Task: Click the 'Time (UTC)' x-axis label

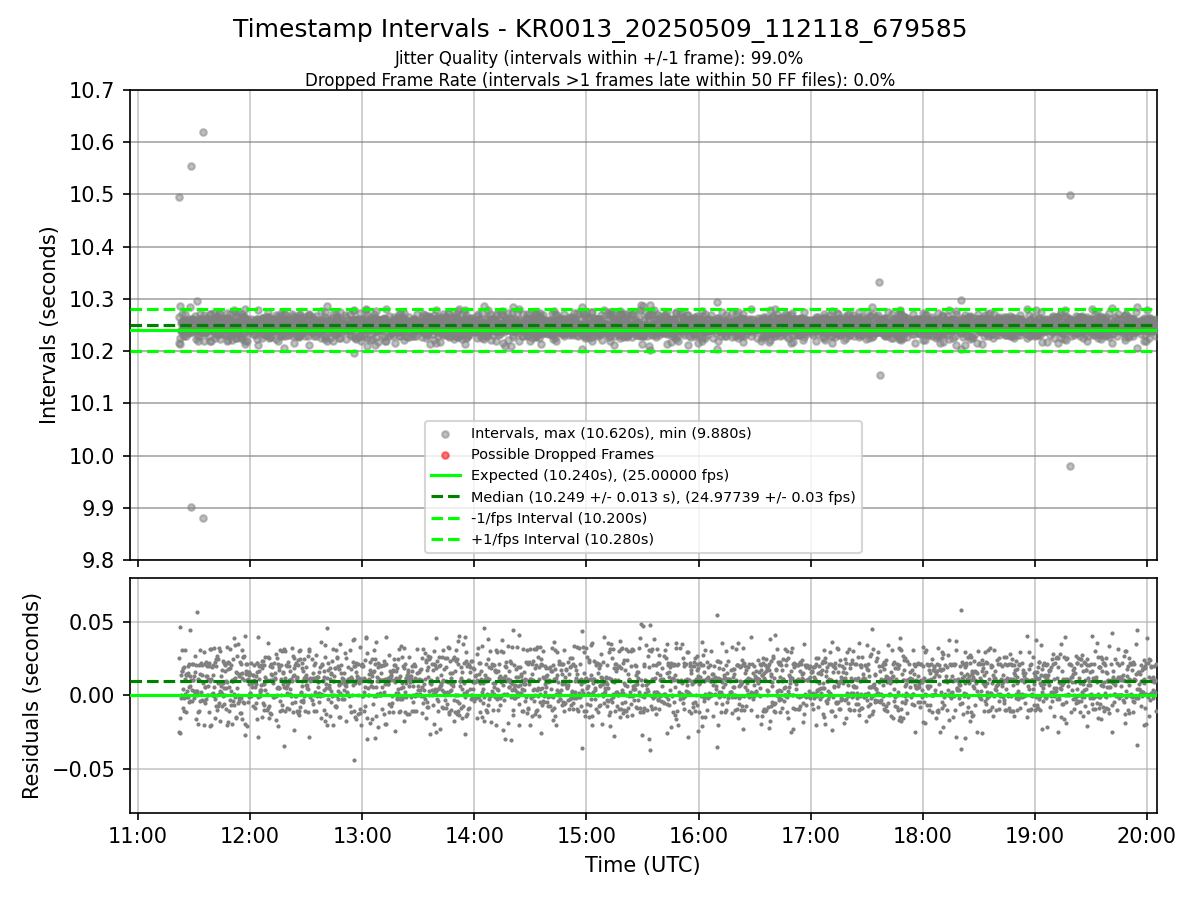Action: pyautogui.click(x=643, y=865)
